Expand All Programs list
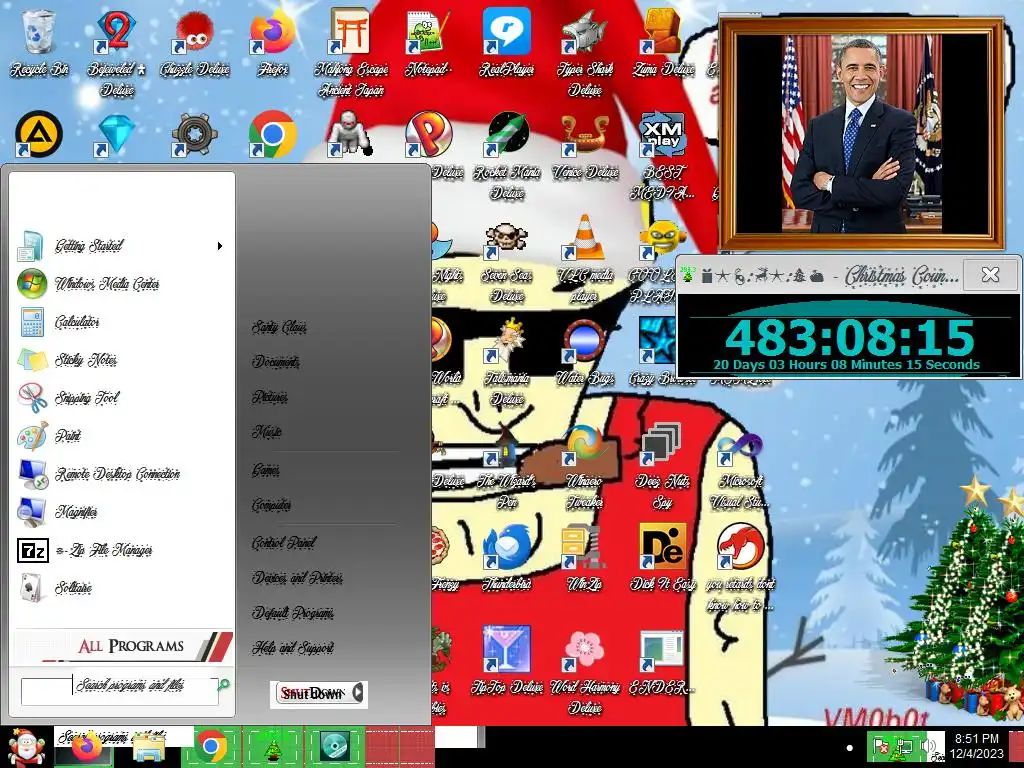This screenshot has width=1024, height=768. pyautogui.click(x=123, y=646)
